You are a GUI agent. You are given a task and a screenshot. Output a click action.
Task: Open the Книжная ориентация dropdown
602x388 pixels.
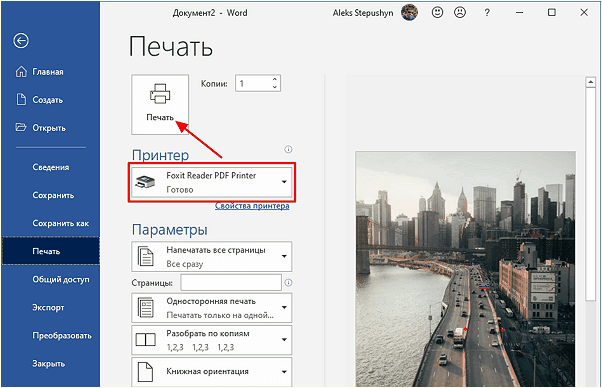(212, 371)
